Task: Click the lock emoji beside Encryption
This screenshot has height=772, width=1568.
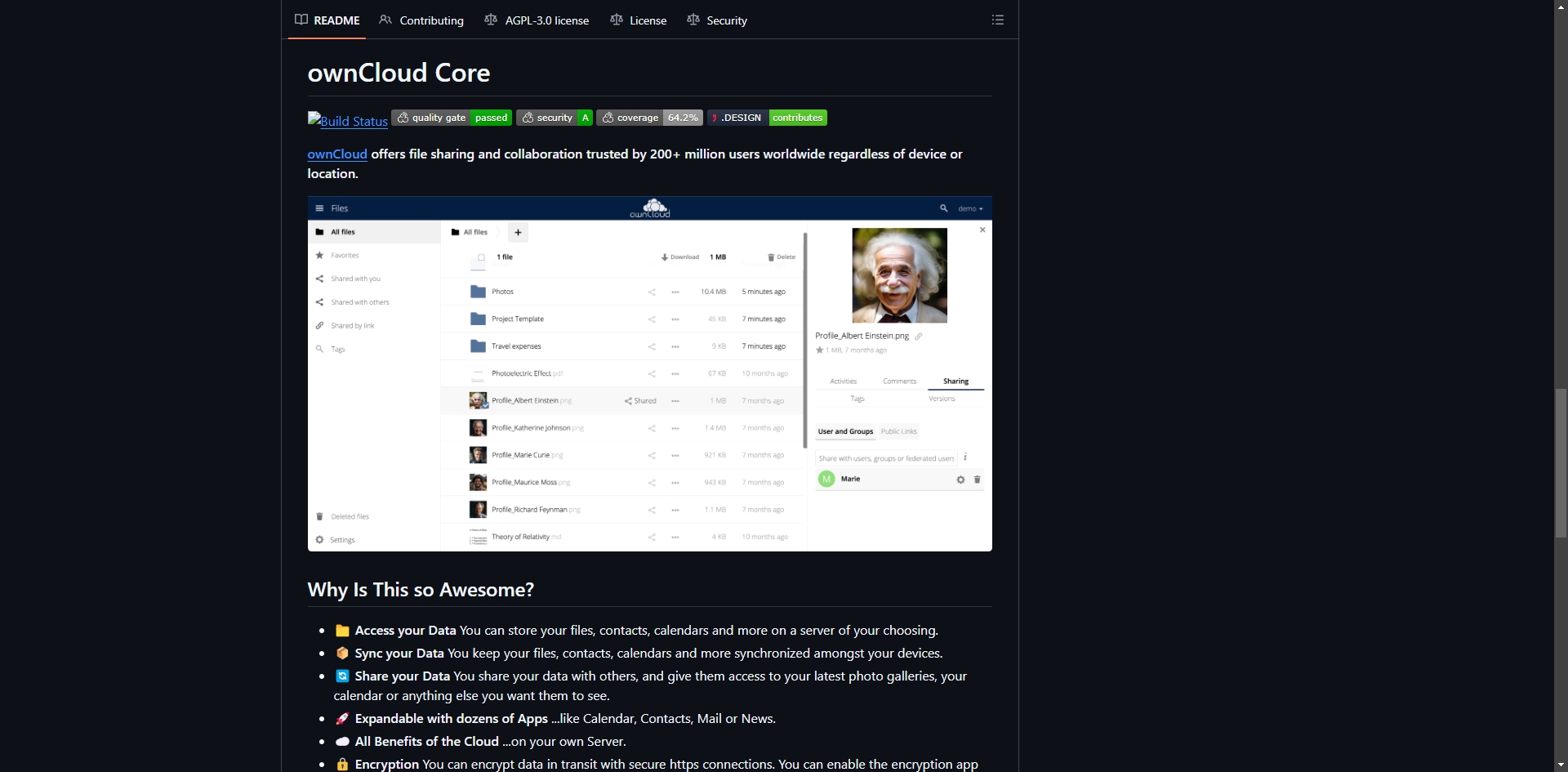Action: coord(342,765)
